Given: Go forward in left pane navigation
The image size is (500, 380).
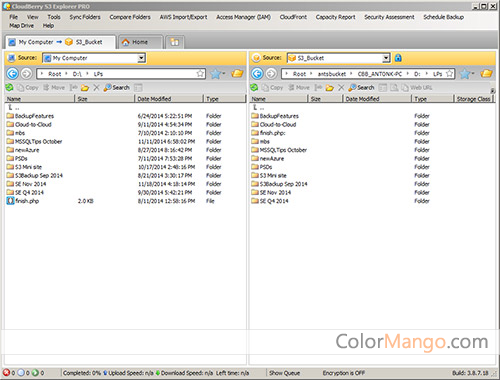Looking at the screenshot, I should point(26,73).
